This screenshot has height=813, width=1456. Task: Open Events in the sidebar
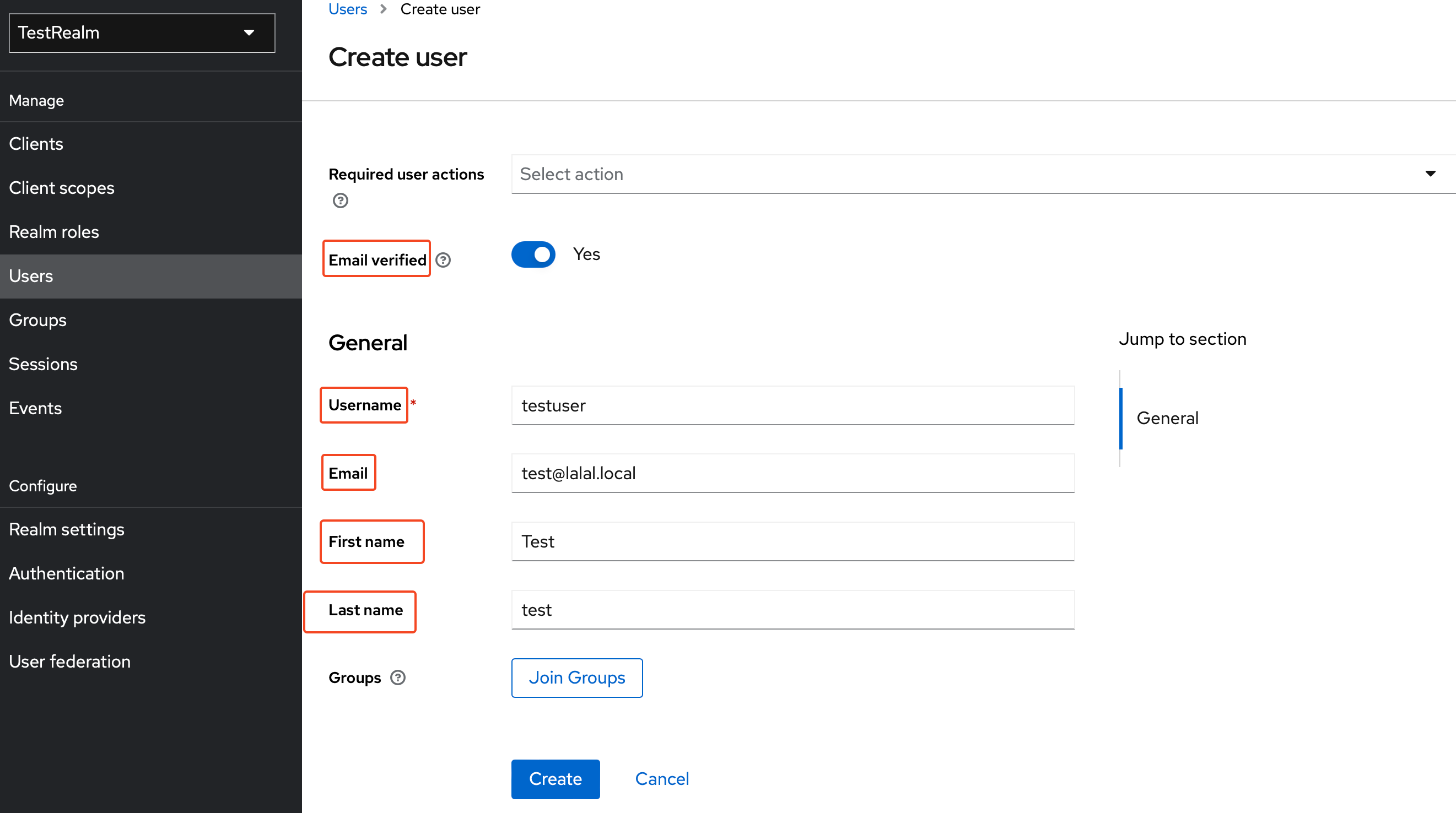click(x=151, y=408)
